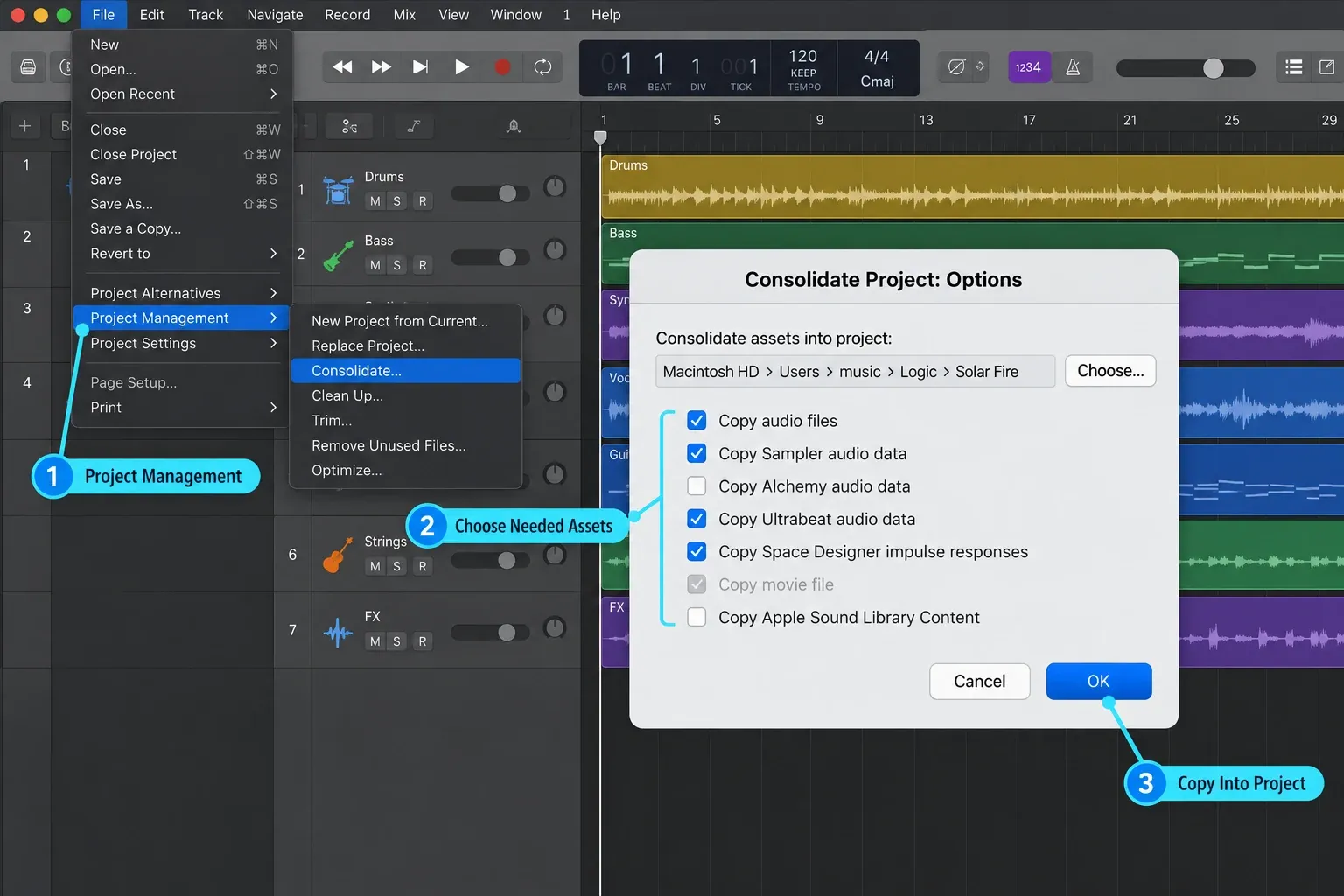The height and width of the screenshot is (896, 1344).
Task: Mute the Drums track
Action: point(375,201)
